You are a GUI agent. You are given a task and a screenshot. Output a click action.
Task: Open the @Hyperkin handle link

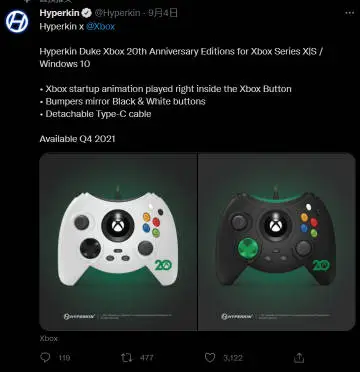(x=117, y=13)
